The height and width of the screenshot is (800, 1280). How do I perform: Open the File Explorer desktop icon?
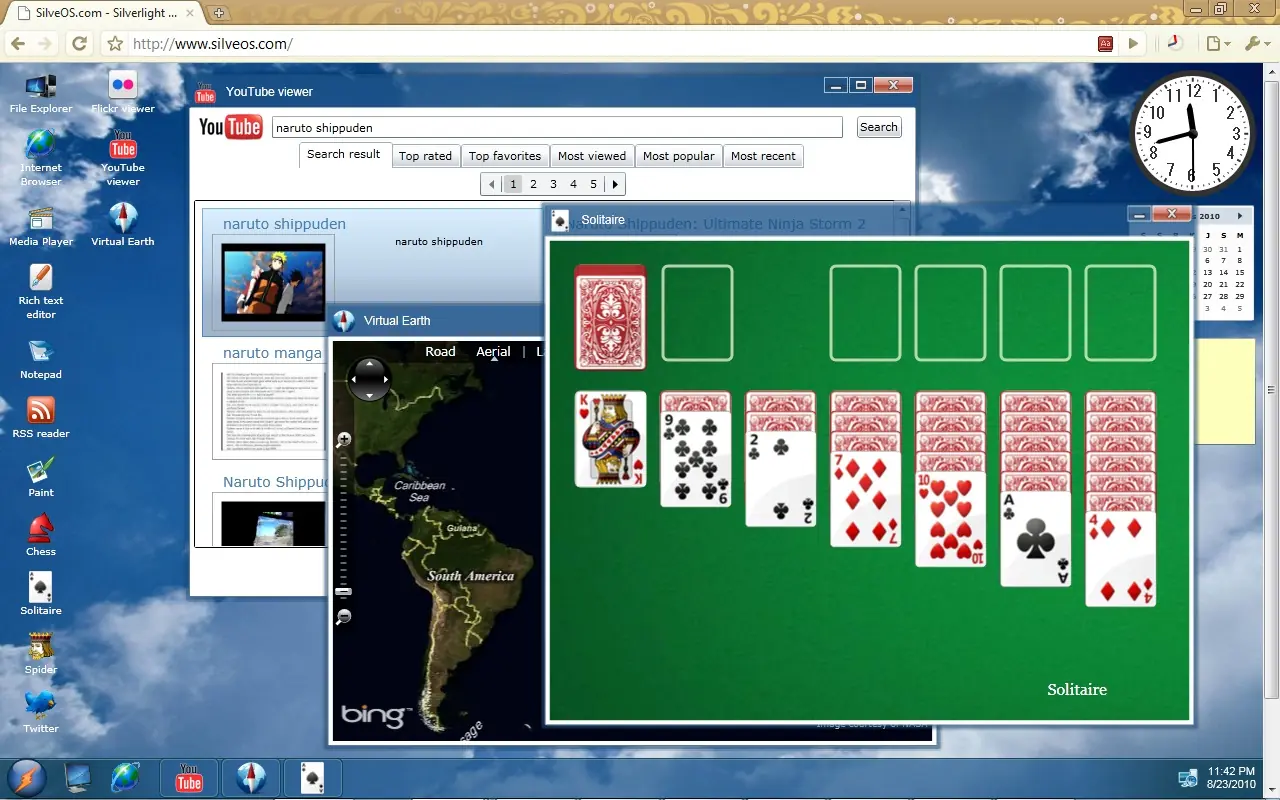pyautogui.click(x=41, y=93)
